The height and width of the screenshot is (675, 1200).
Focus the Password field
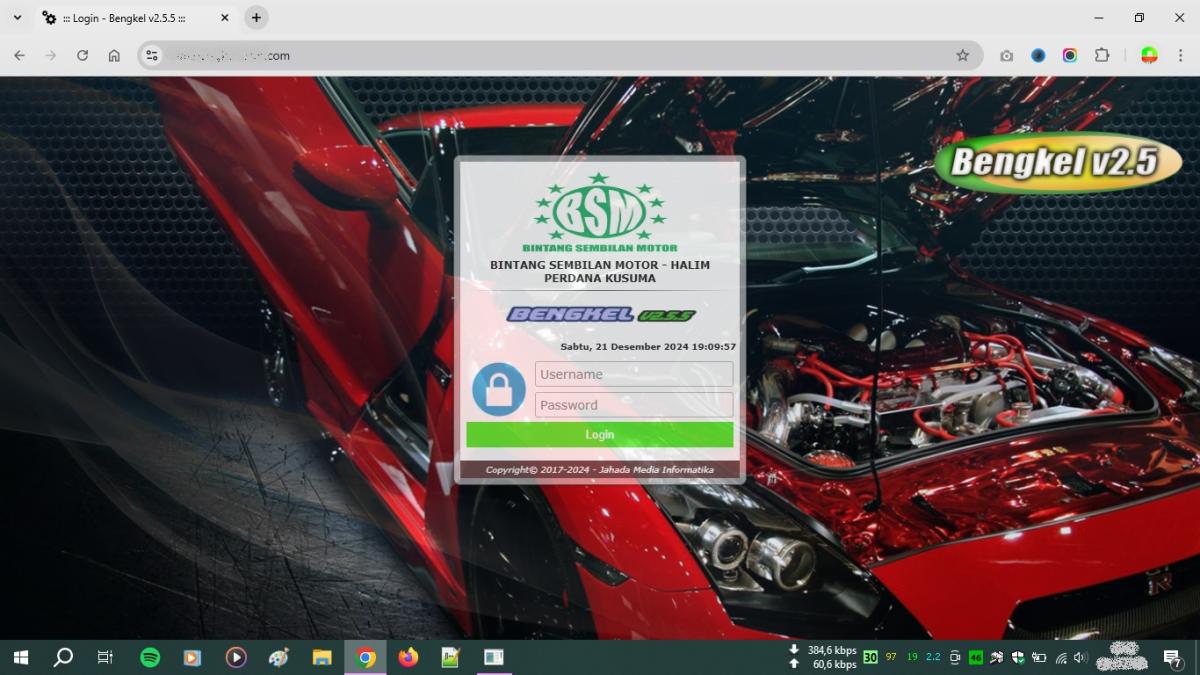pos(634,405)
